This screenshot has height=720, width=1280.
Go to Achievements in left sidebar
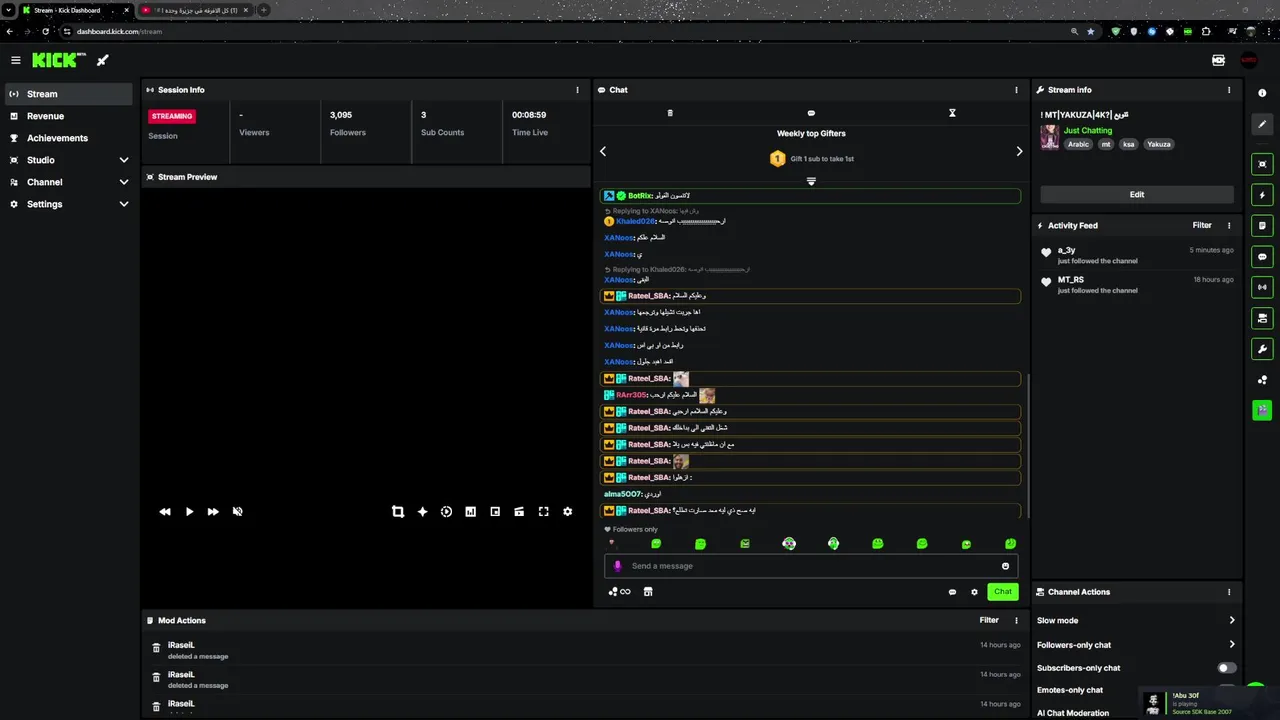point(69,138)
